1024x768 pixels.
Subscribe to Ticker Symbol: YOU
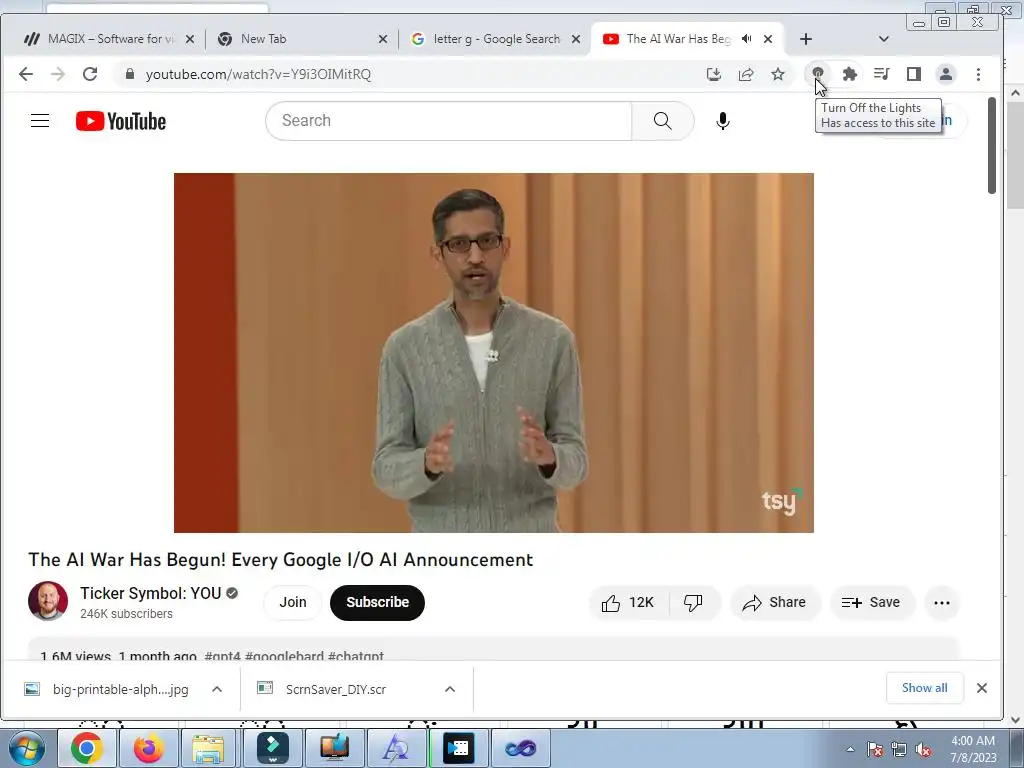click(x=377, y=602)
